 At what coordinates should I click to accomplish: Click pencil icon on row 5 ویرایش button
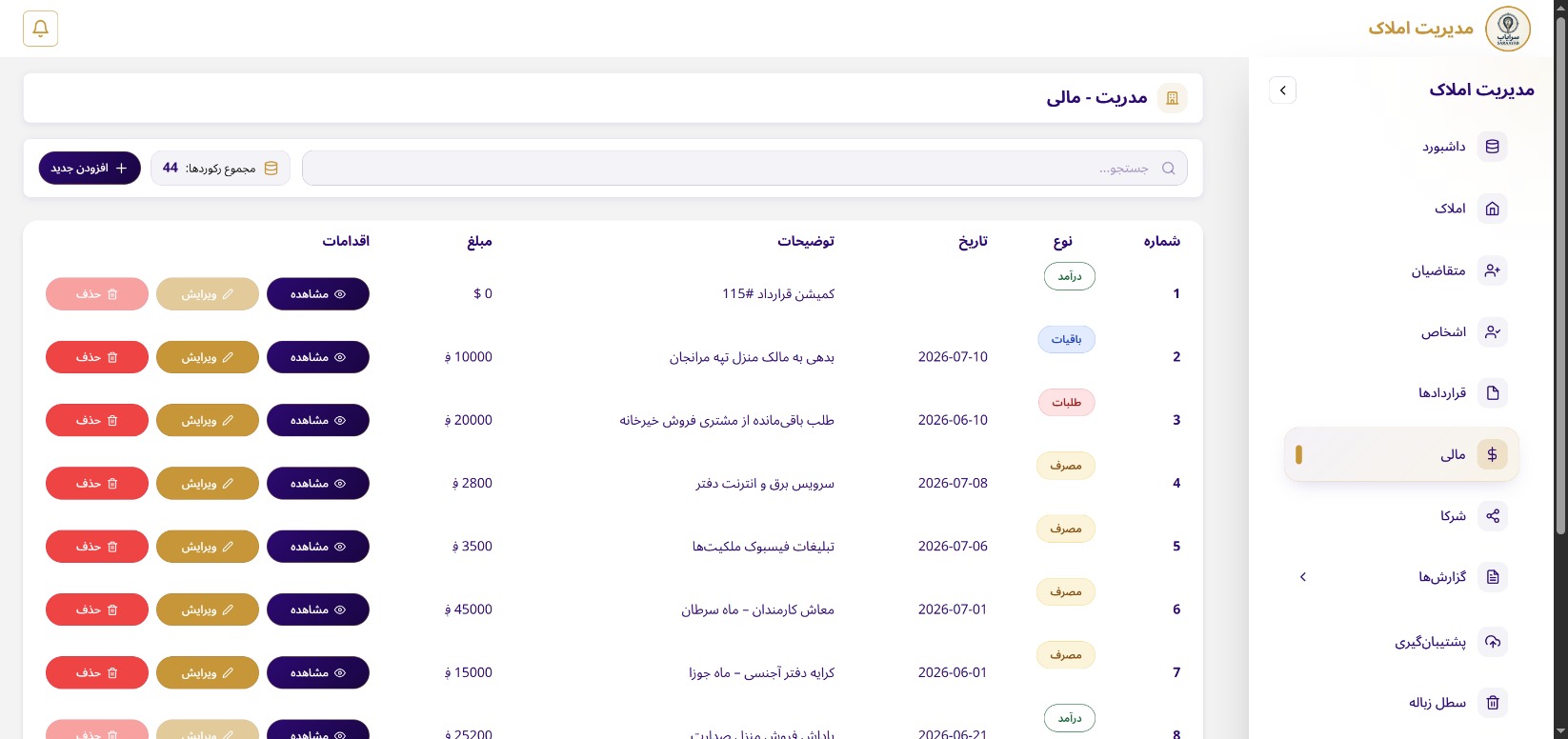228,547
